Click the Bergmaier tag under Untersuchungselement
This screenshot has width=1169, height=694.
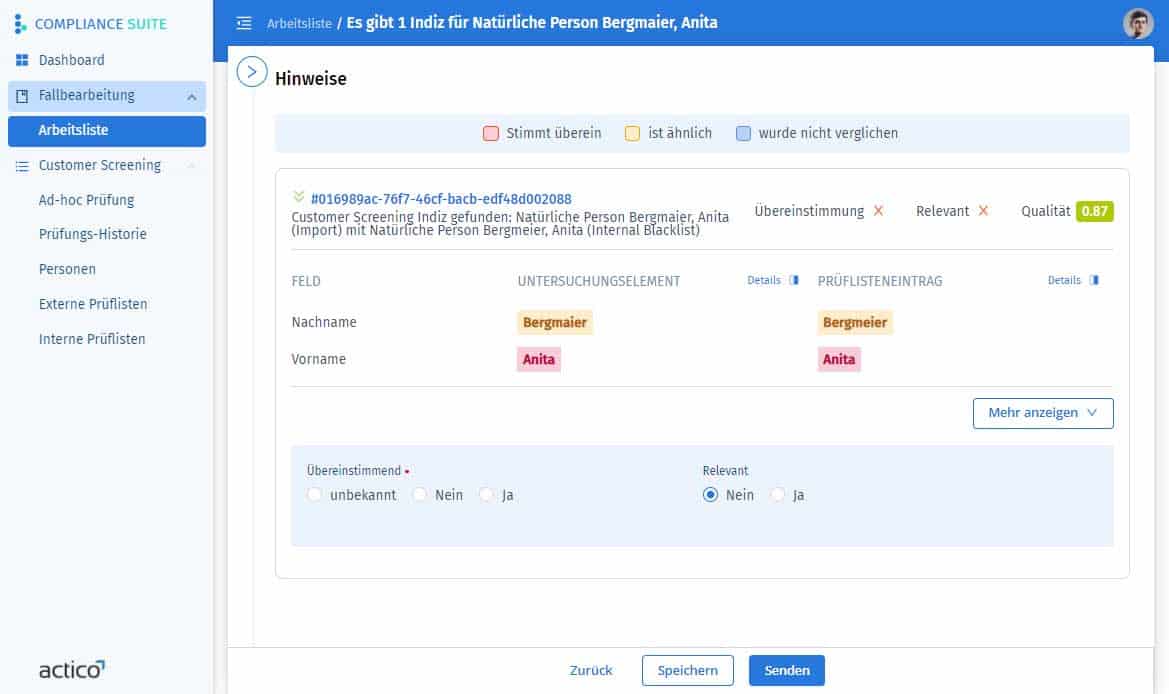pyautogui.click(x=555, y=322)
